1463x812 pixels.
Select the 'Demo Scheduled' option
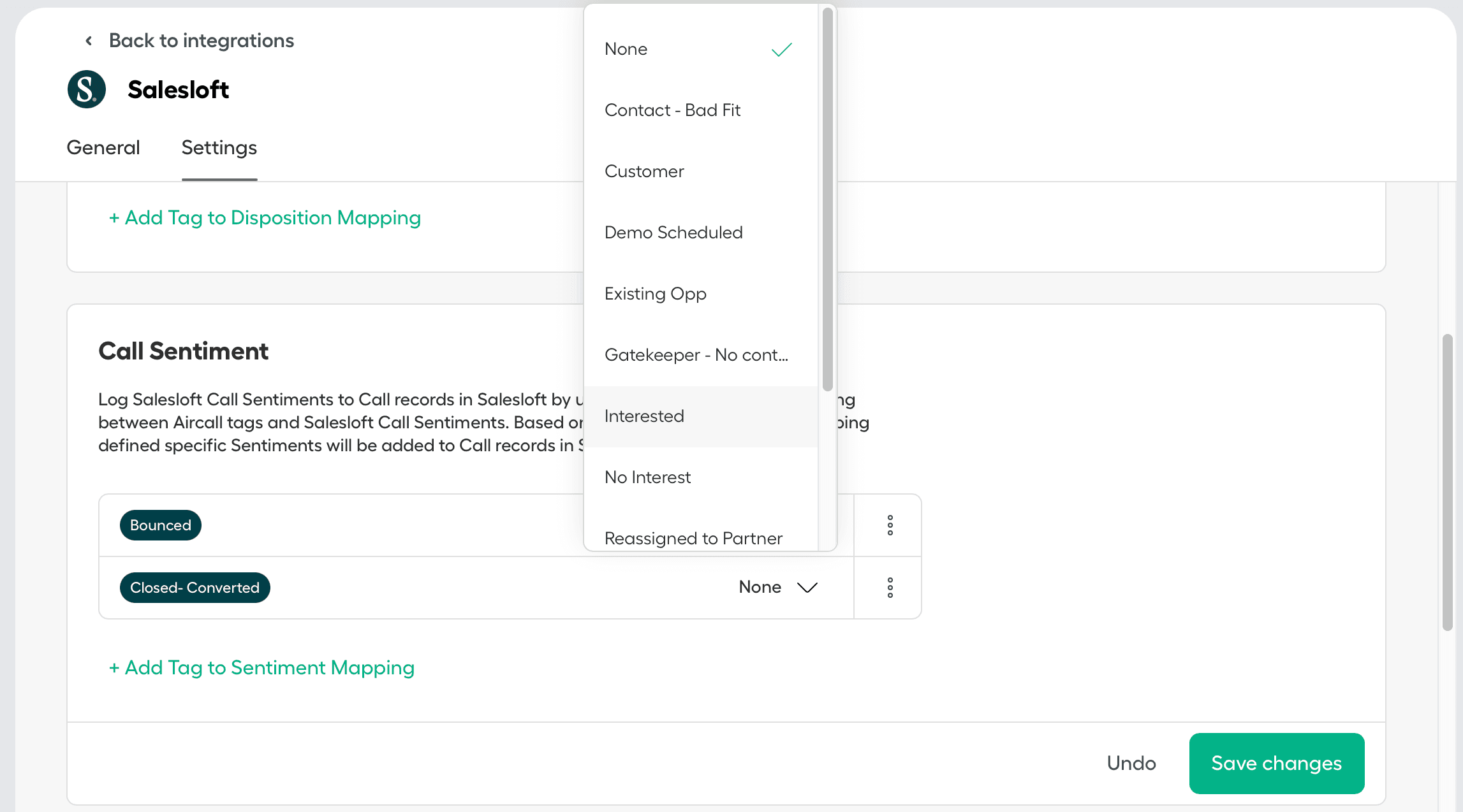(x=673, y=233)
